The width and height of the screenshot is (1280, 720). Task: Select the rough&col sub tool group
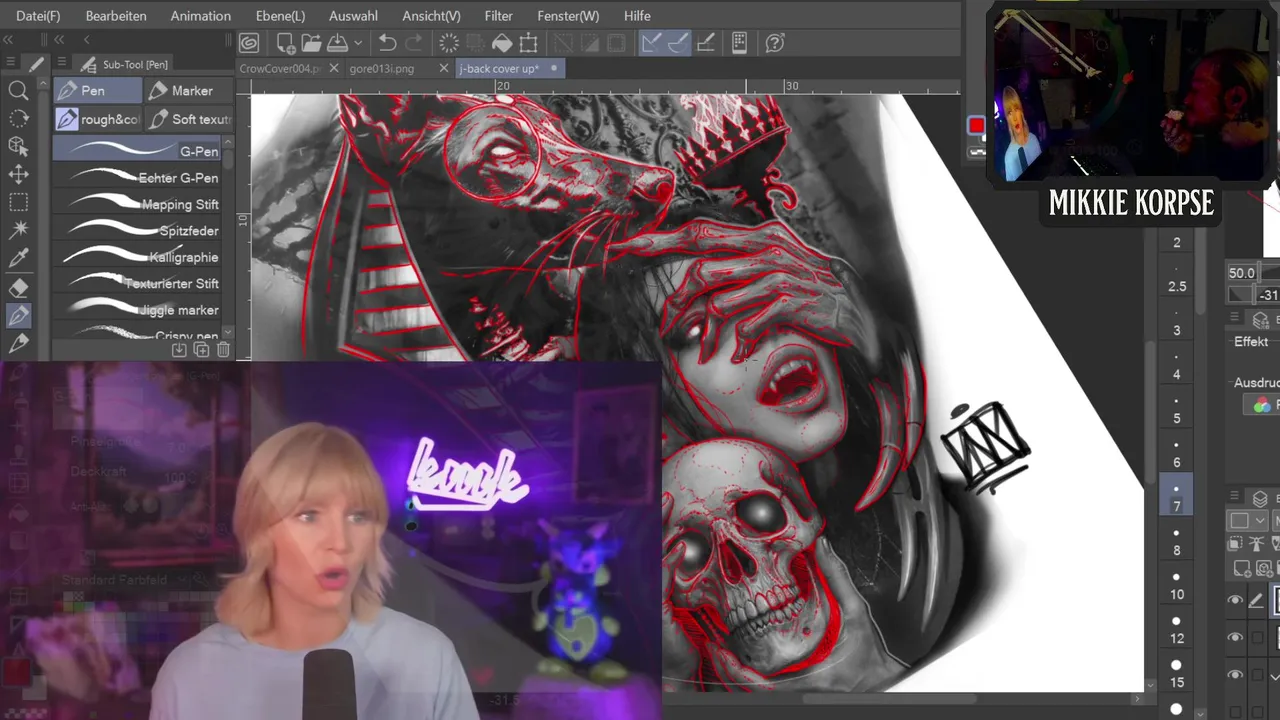pyautogui.click(x=98, y=119)
